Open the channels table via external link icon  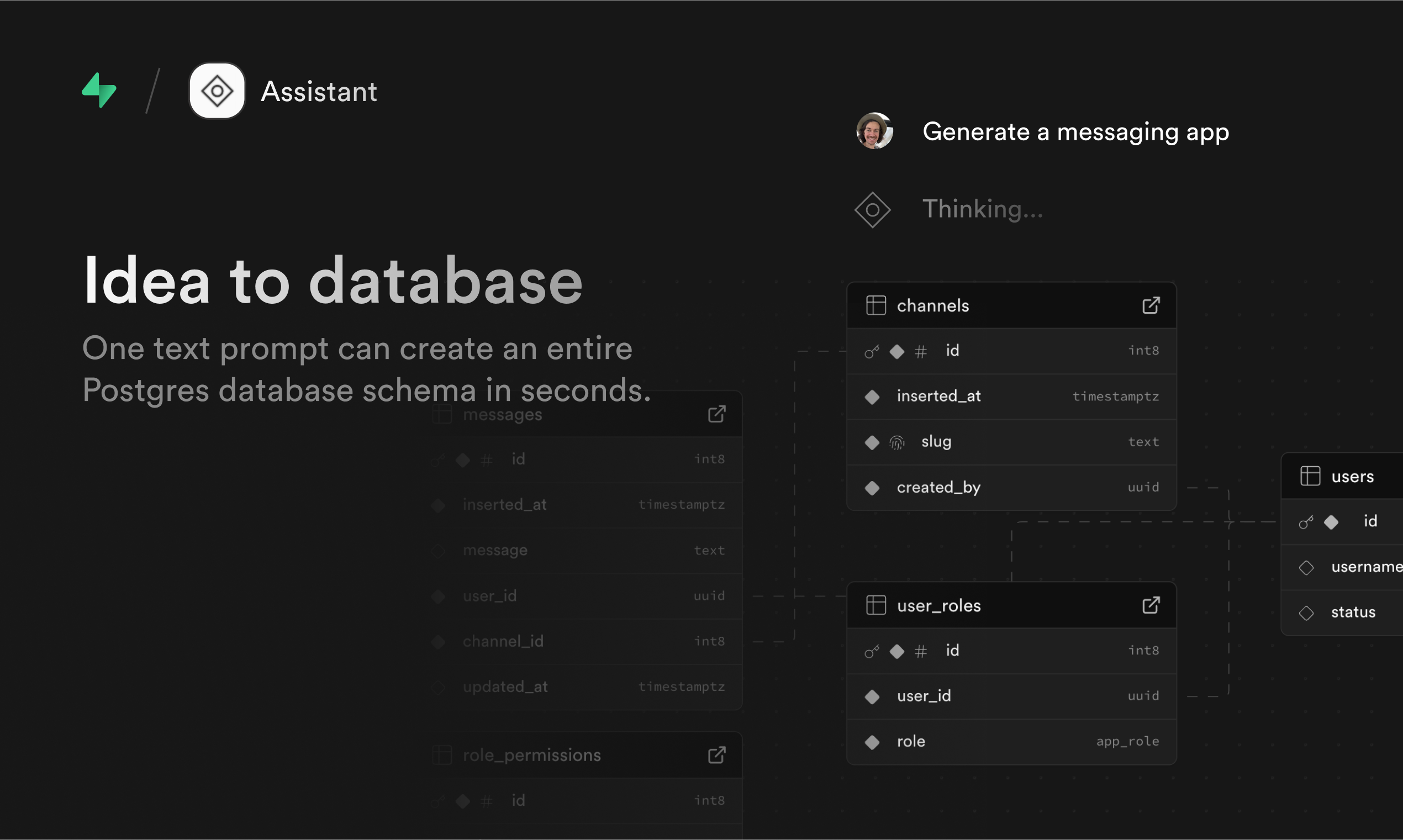1151,305
